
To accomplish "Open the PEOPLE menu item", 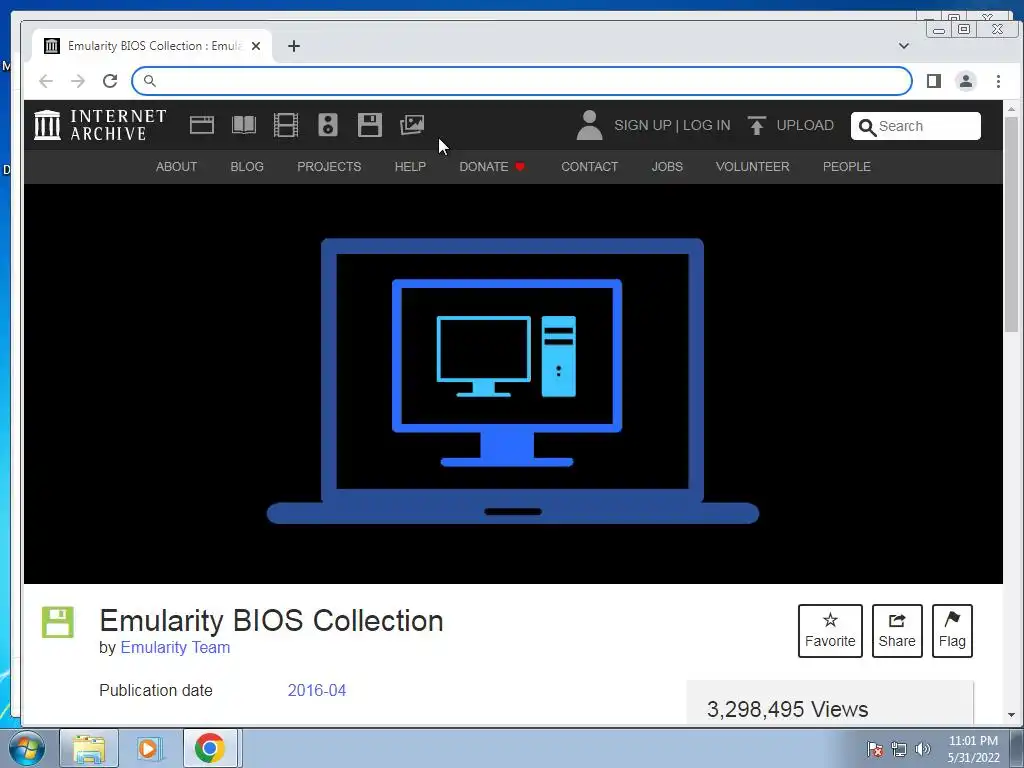I will [846, 167].
